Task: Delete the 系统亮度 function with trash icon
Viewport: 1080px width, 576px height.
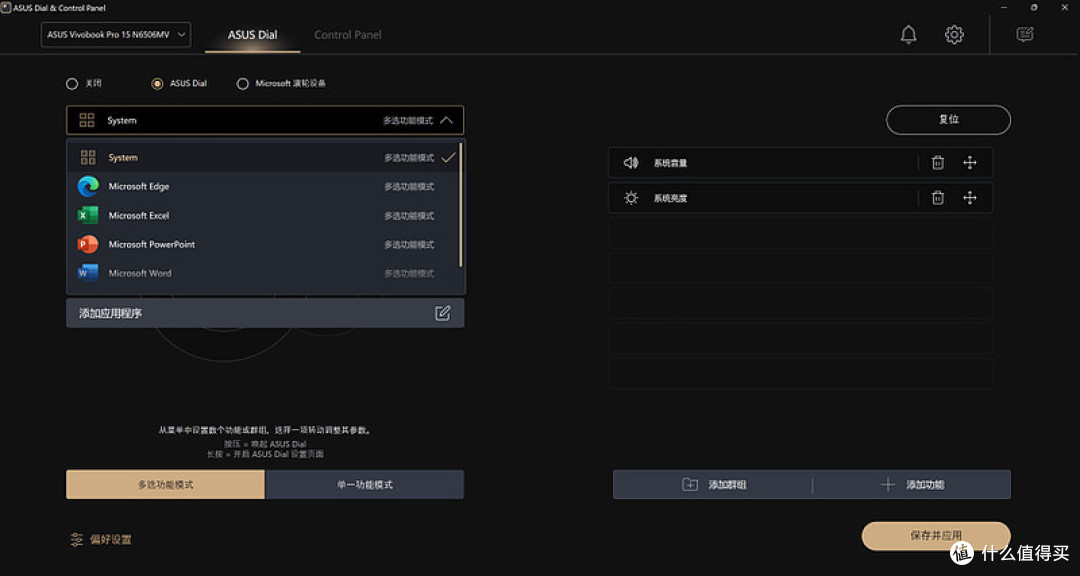Action: pyautogui.click(x=937, y=198)
